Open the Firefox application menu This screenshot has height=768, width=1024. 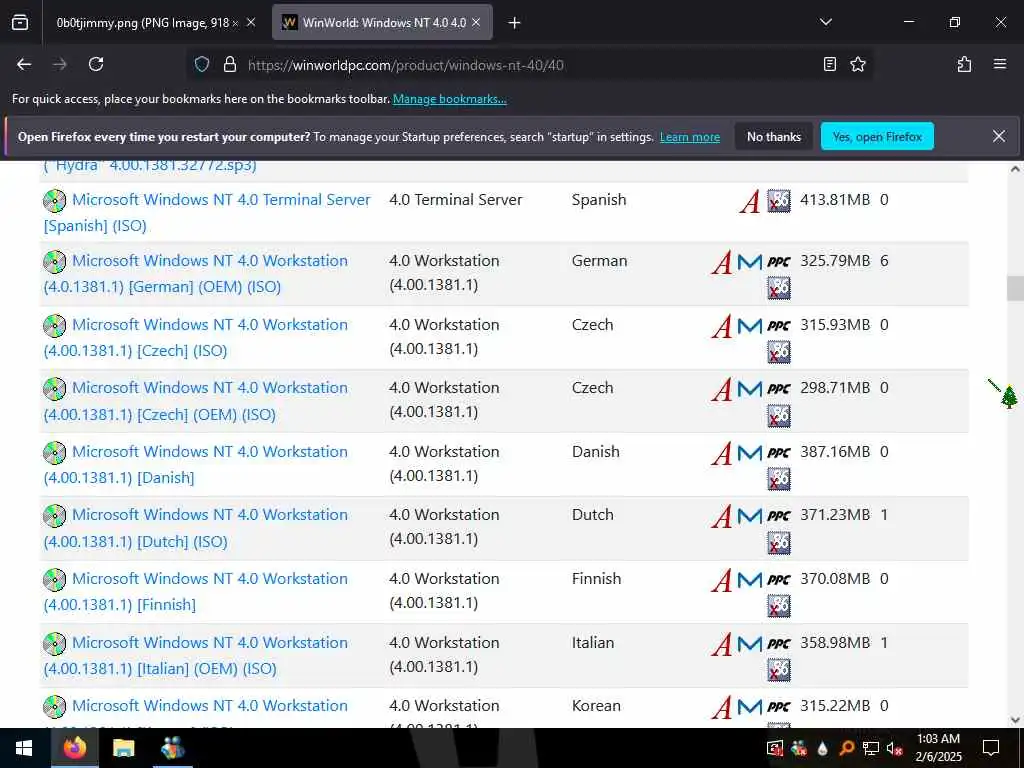[999, 64]
